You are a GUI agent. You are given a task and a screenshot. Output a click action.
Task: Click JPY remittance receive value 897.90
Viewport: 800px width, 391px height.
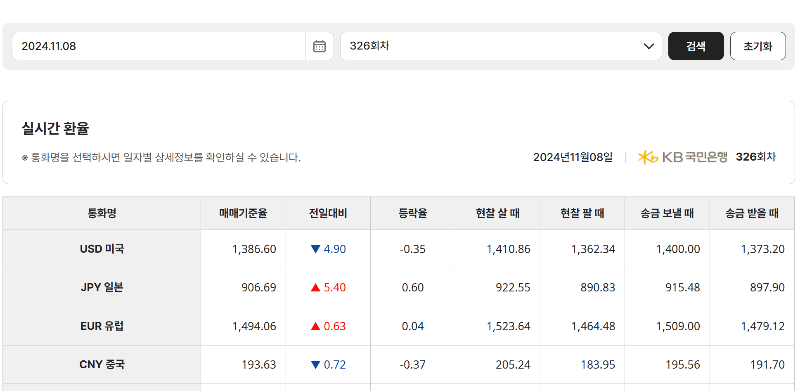[767, 287]
